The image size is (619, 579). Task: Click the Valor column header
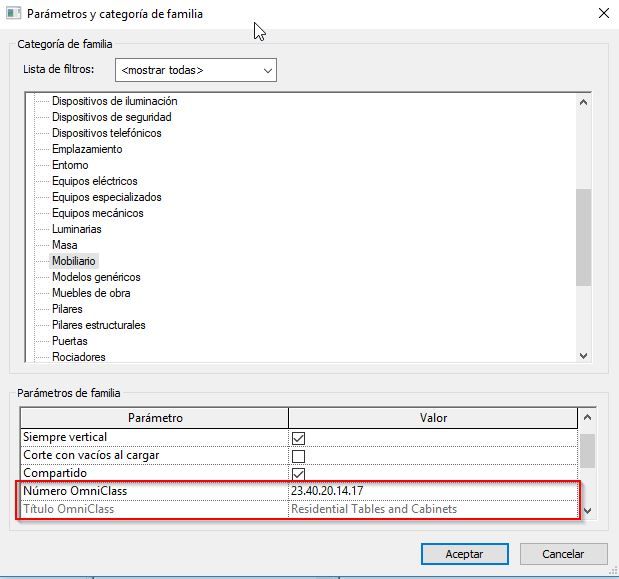[433, 418]
